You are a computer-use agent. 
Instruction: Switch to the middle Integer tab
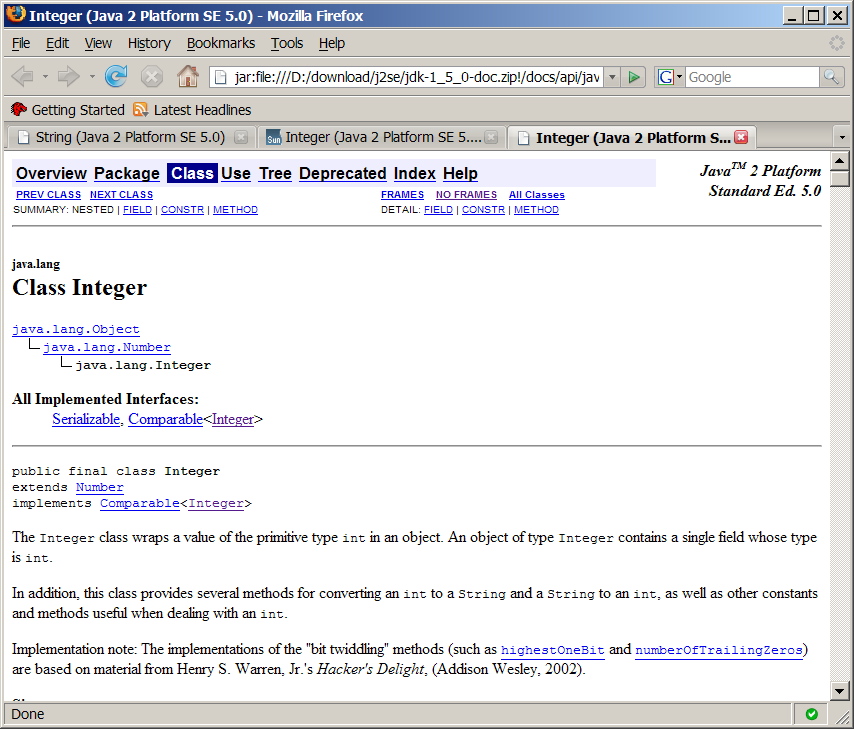pyautogui.click(x=381, y=137)
